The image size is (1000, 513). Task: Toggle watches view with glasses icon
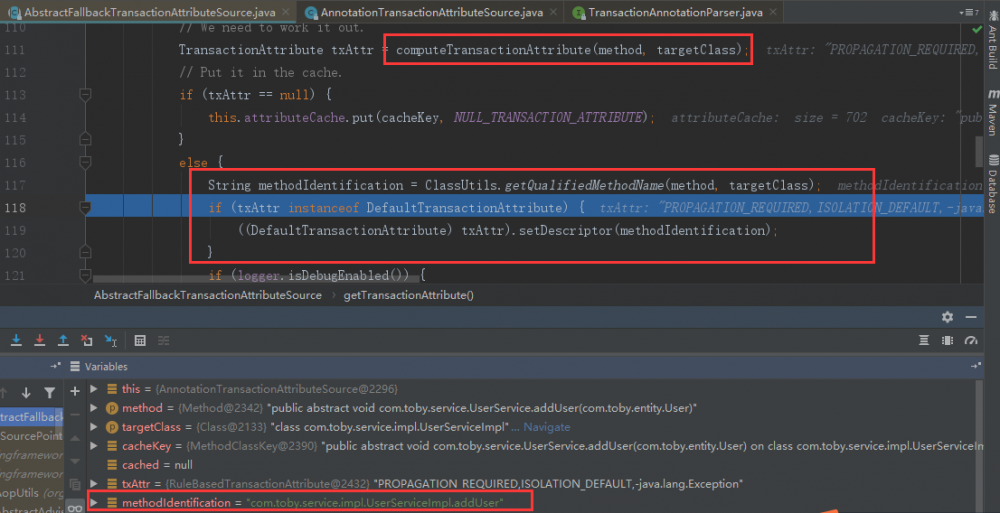pos(75,508)
